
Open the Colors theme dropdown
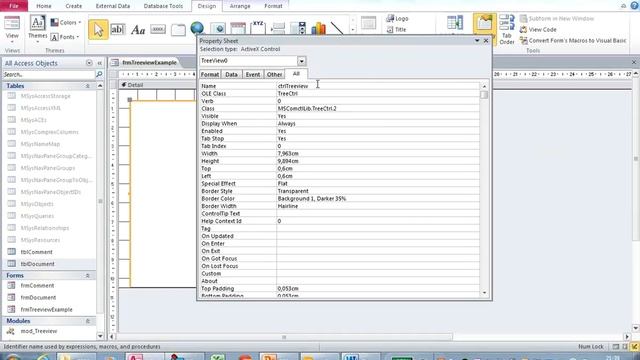pyautogui.click(x=66, y=22)
